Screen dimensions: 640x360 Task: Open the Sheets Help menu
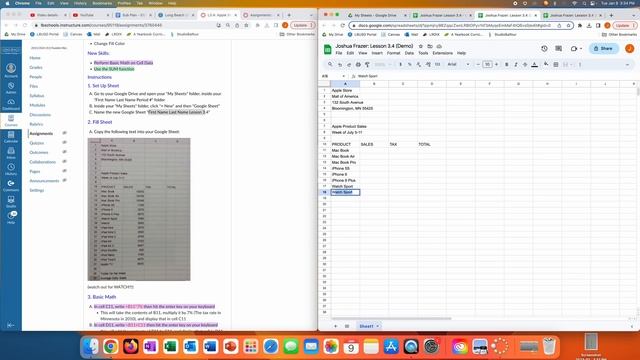[x=461, y=53]
